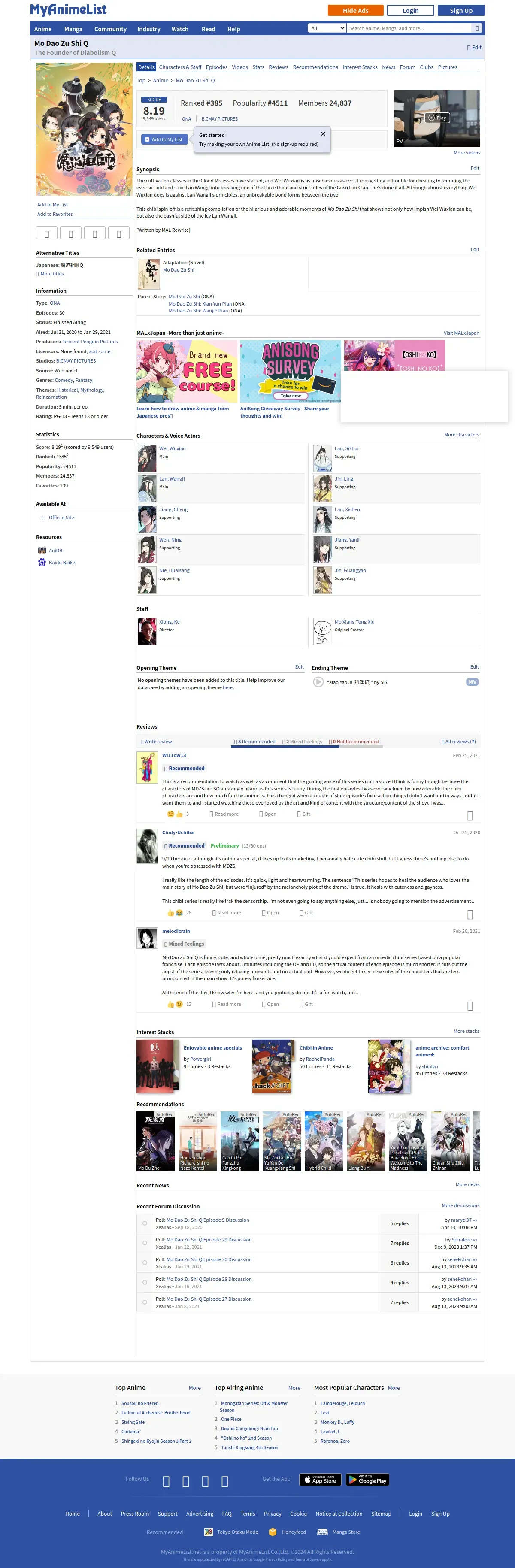Open Wi11ow13 reviewer avatar
The image size is (515, 1568).
click(x=147, y=767)
